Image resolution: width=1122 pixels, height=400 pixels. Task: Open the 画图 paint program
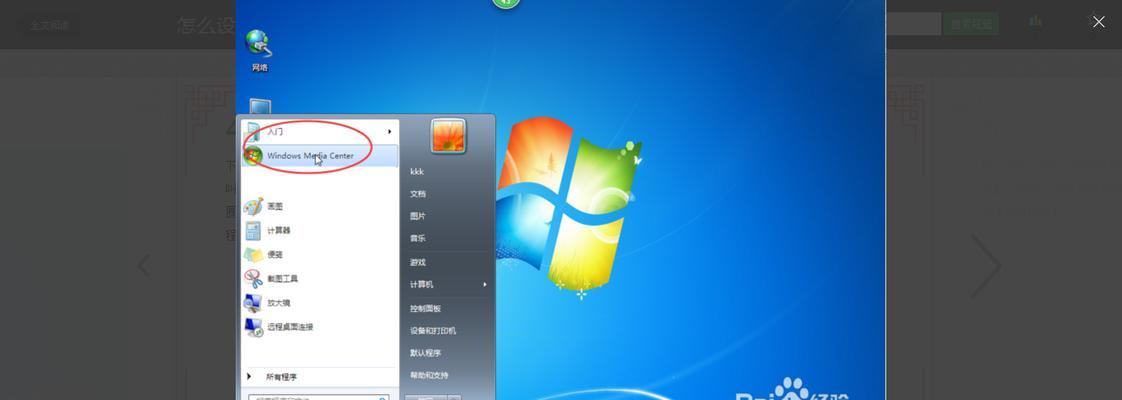click(x=319, y=206)
